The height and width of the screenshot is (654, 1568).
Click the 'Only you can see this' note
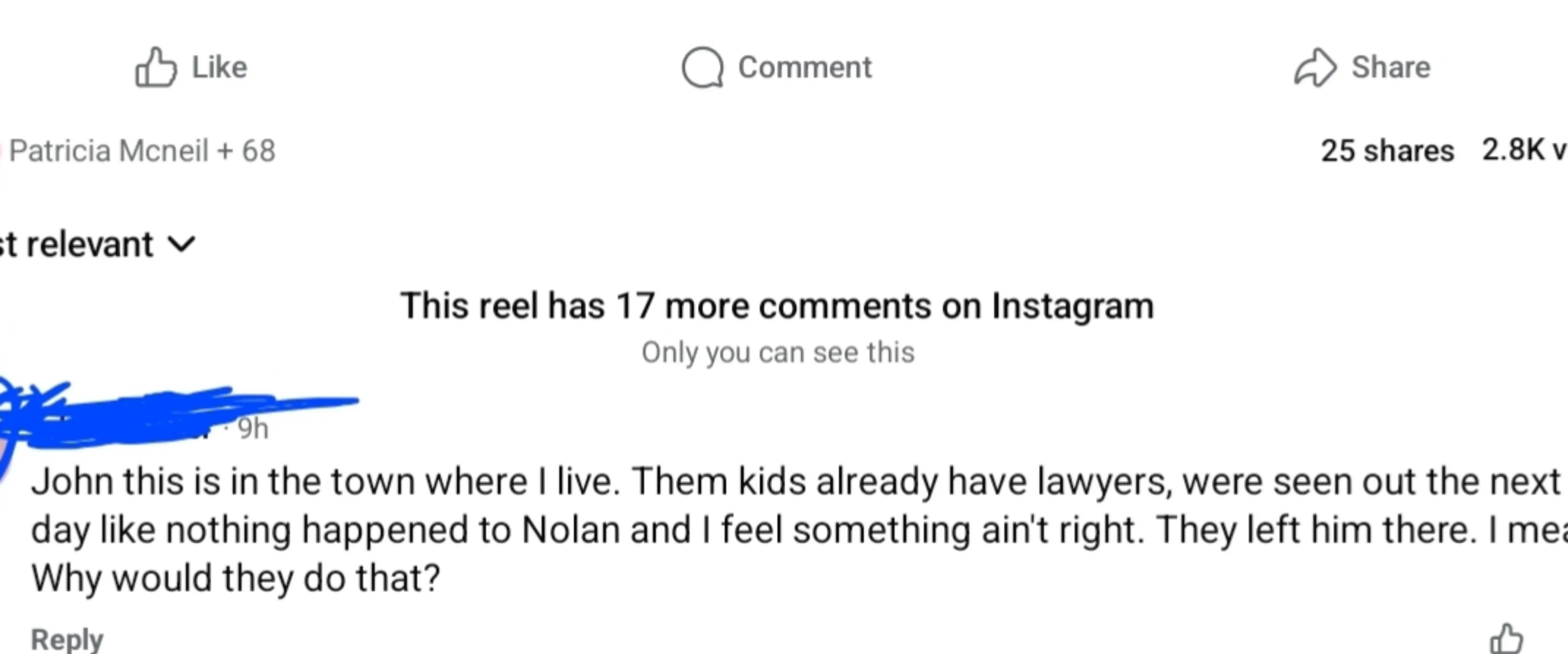coord(778,352)
